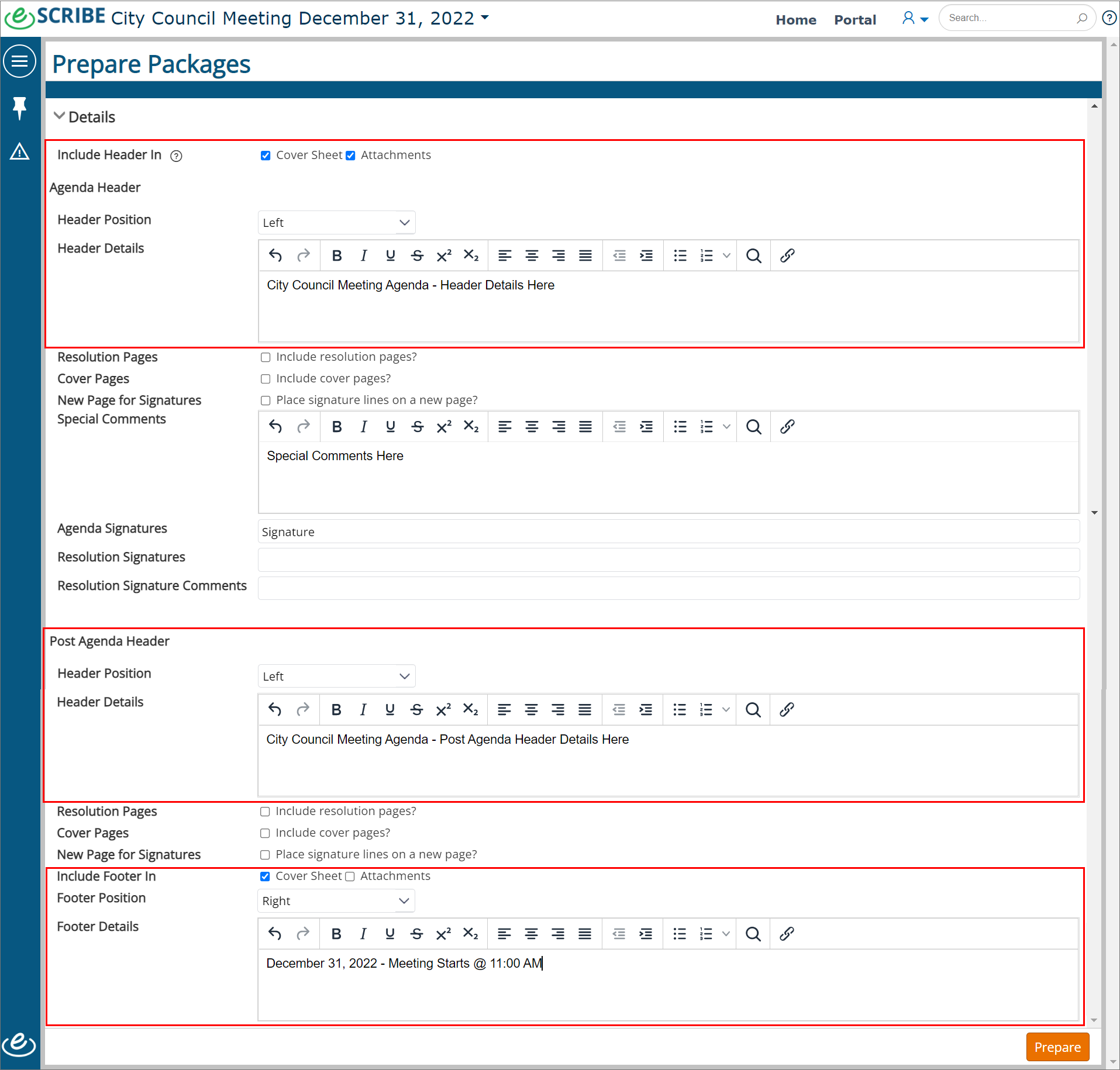Justify text in Post Agenda Header Details editor
The image size is (1120, 1070).
[585, 709]
